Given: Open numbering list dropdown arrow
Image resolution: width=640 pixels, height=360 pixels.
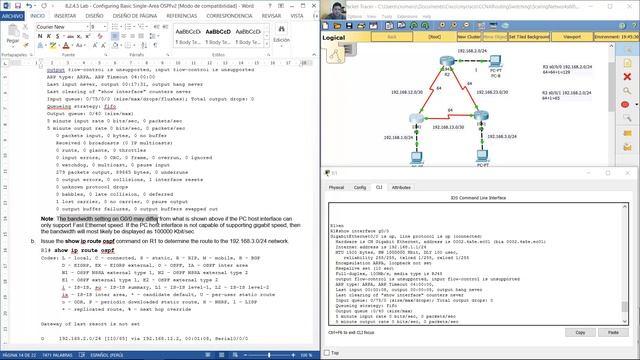Looking at the screenshot, I should 134,27.
